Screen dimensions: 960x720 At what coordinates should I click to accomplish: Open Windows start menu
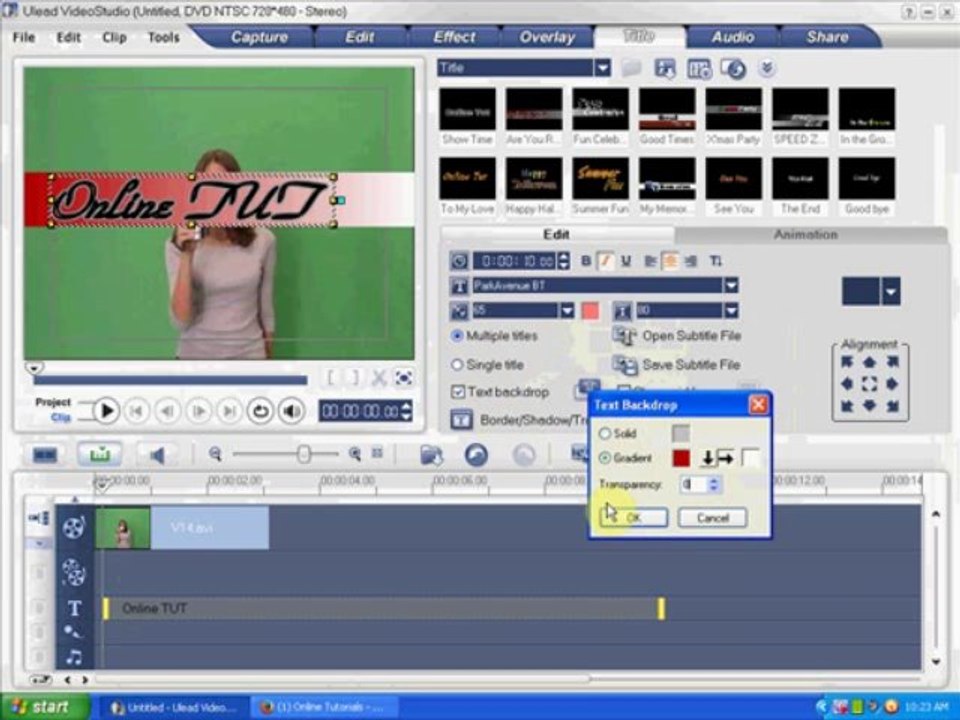(45, 707)
